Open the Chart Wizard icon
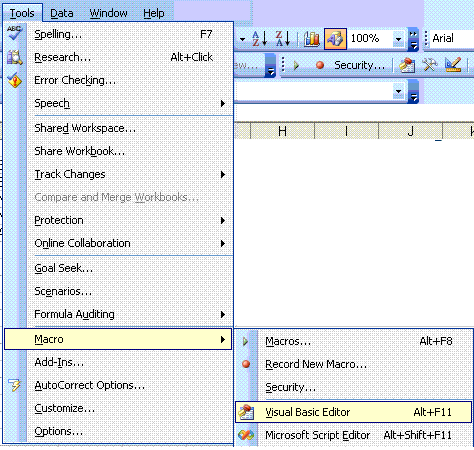 (x=312, y=39)
